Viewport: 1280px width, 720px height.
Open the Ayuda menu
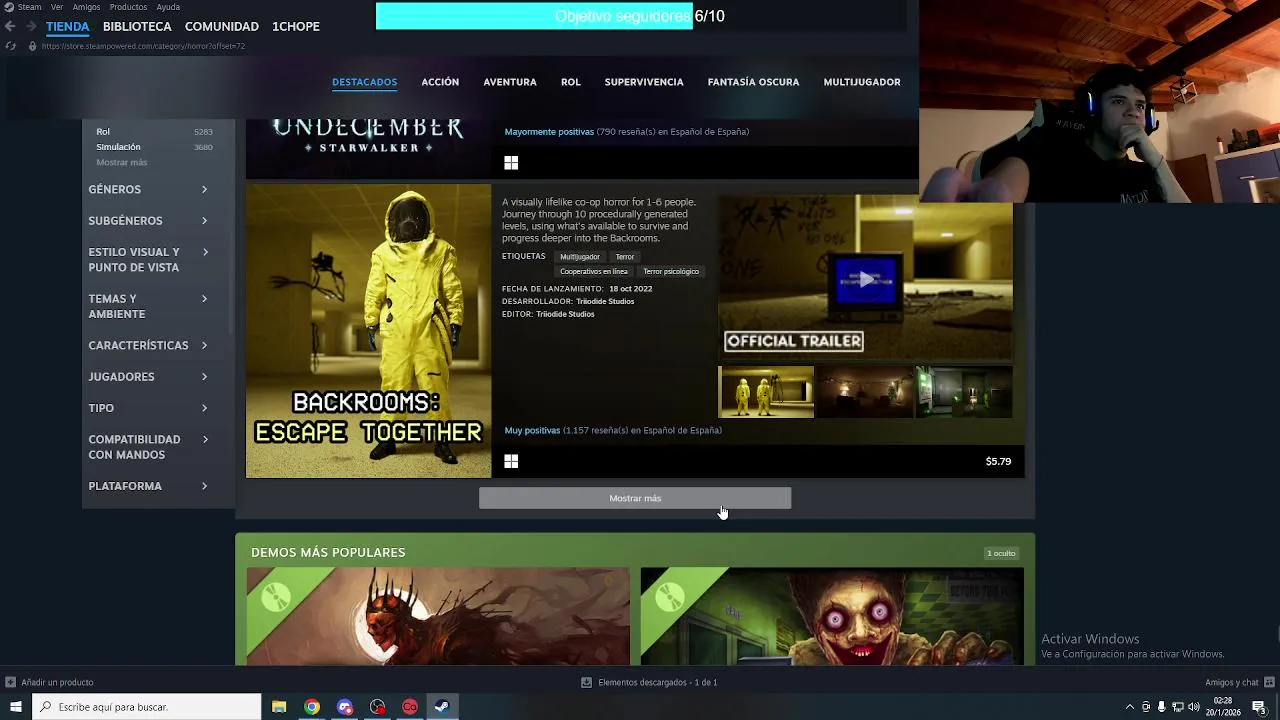(x=168, y=7)
